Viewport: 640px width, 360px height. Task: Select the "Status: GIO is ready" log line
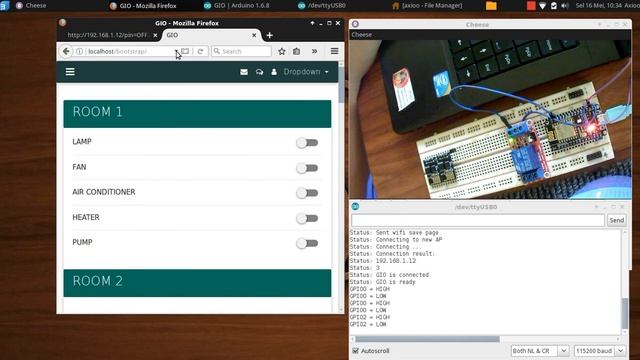point(382,282)
